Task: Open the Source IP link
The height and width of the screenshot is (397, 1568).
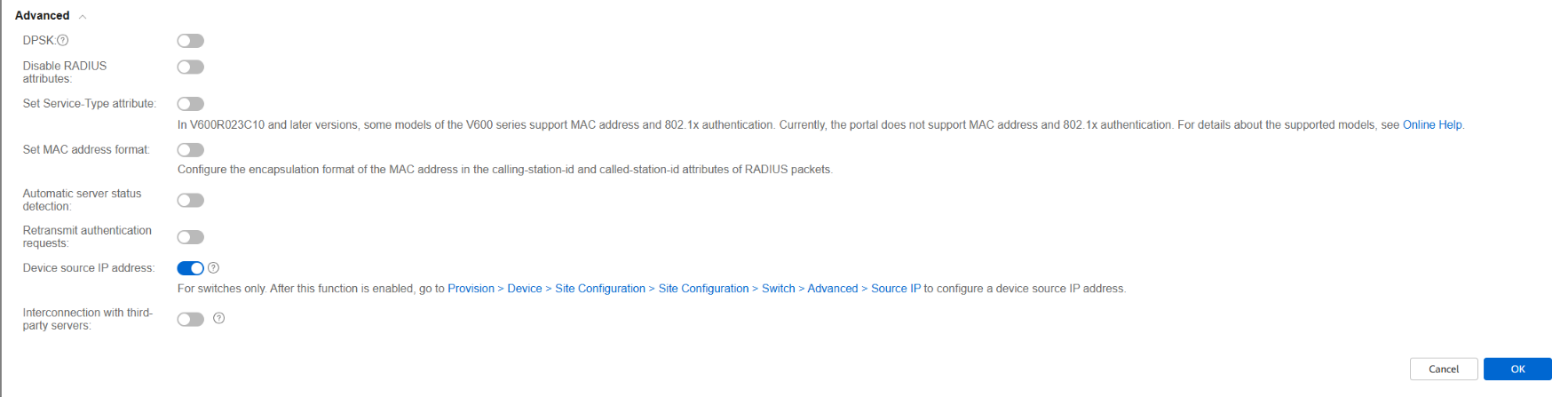Action: pos(895,289)
